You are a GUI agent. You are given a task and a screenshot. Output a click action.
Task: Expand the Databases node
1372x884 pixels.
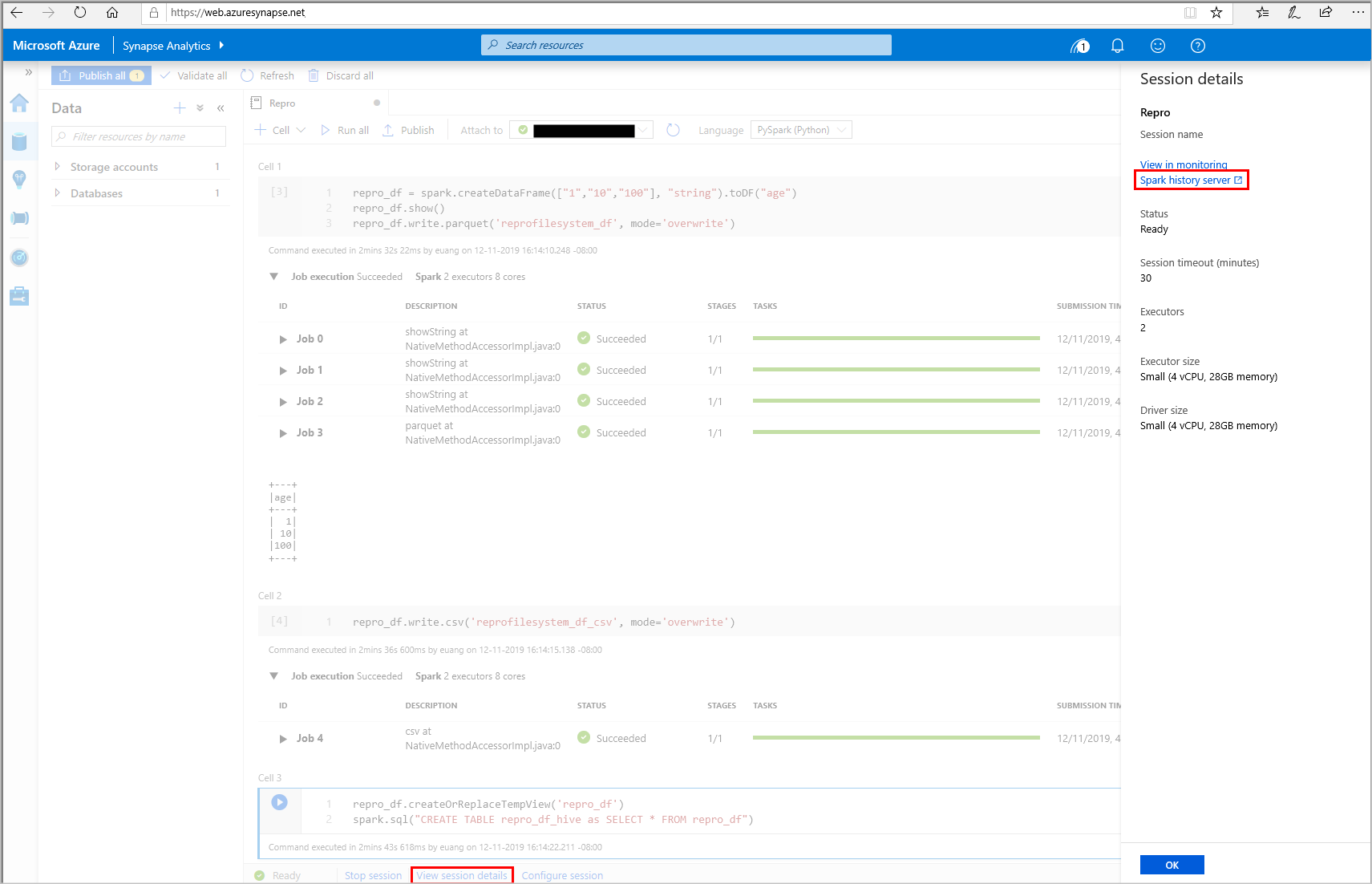point(57,193)
